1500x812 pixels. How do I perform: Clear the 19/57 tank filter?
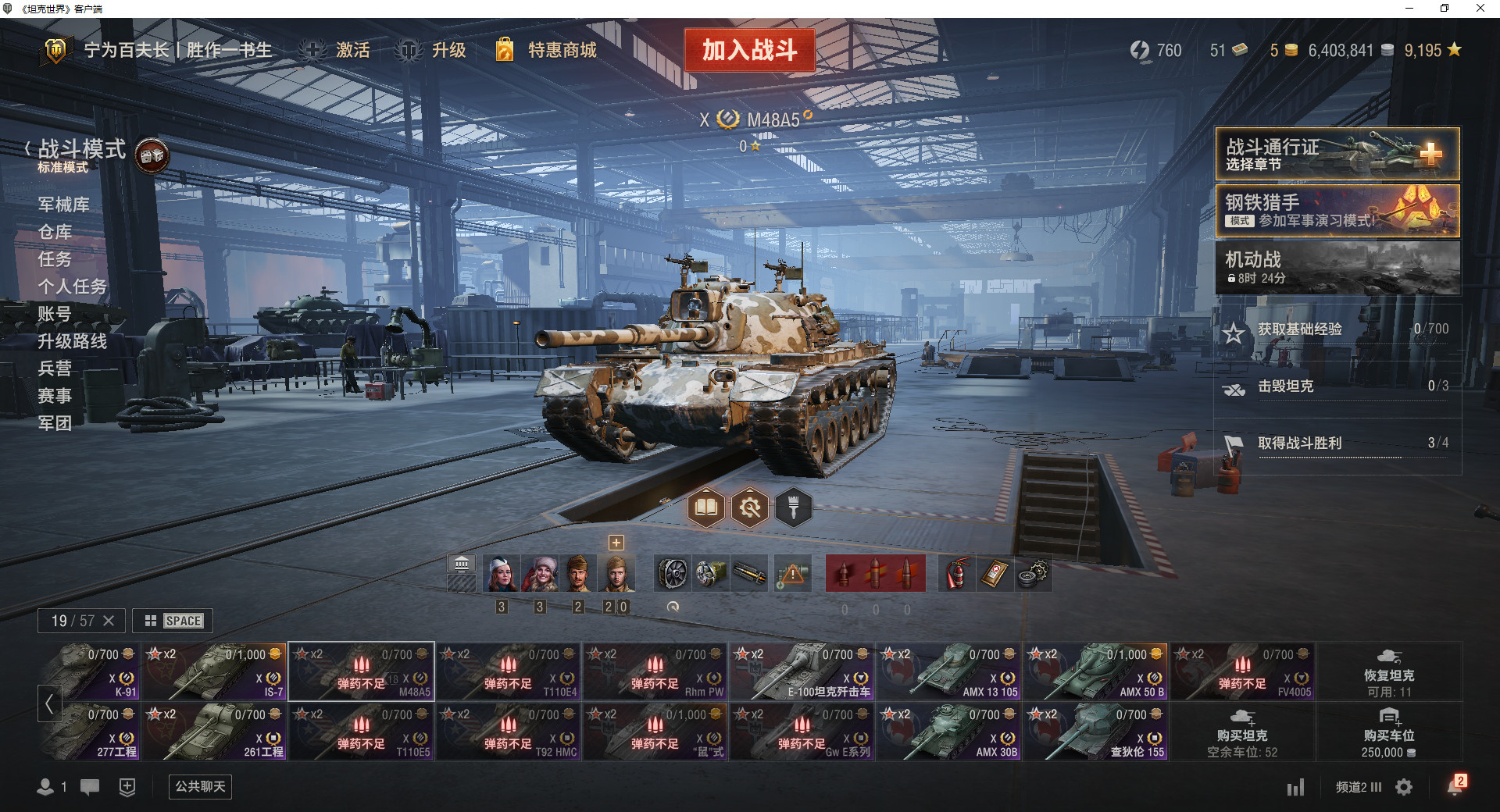tap(109, 621)
